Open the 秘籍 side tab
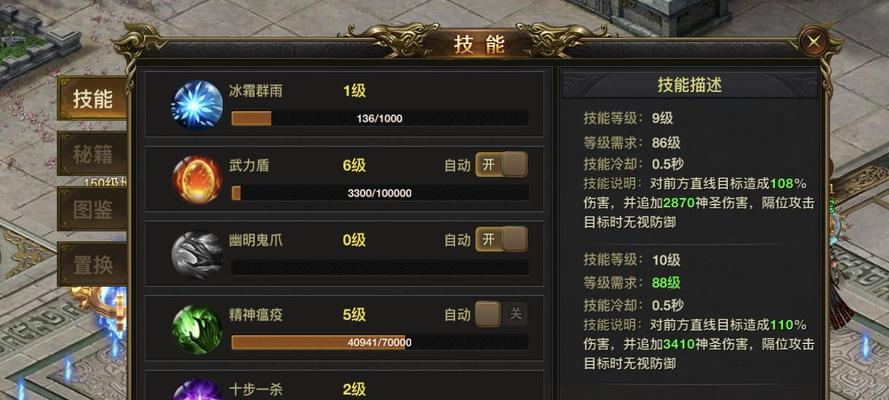This screenshot has width=889, height=400. 92,154
